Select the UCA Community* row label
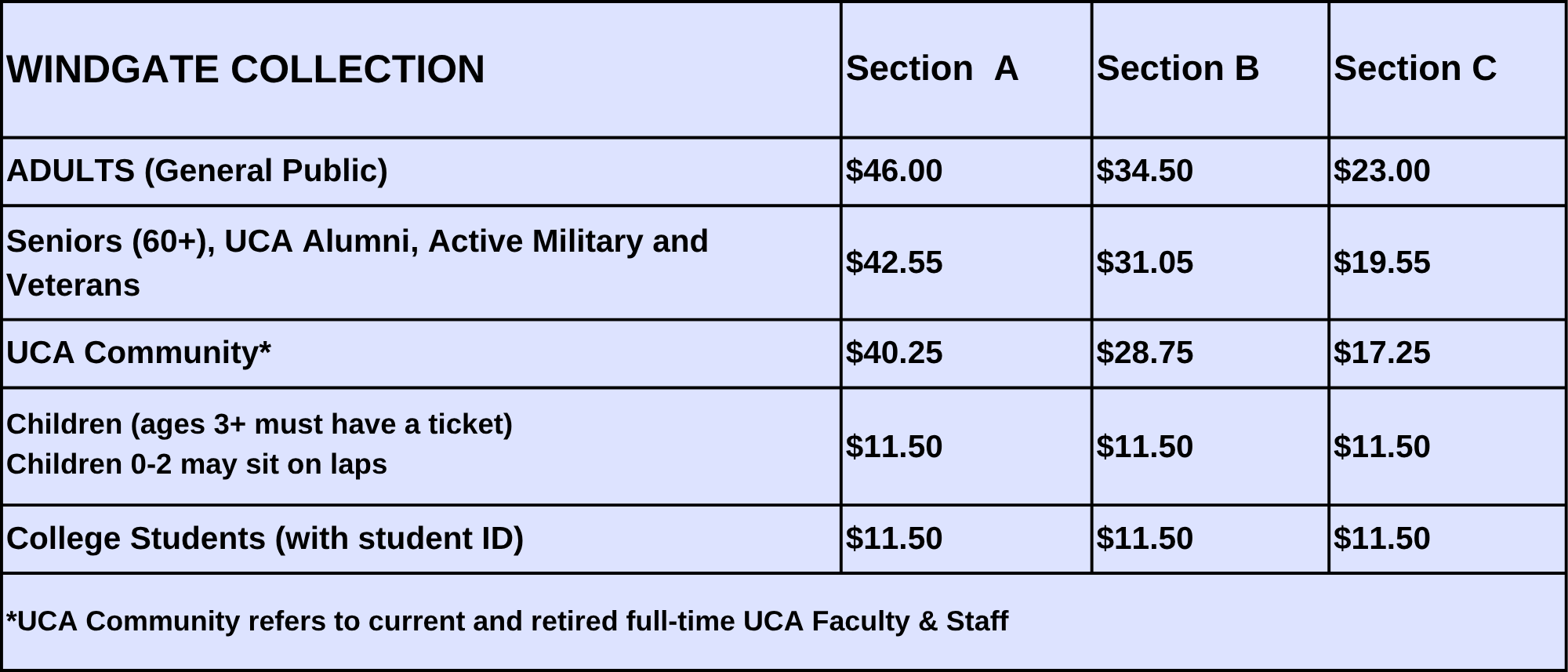Screen dimensions: 1568x672 tap(139, 353)
